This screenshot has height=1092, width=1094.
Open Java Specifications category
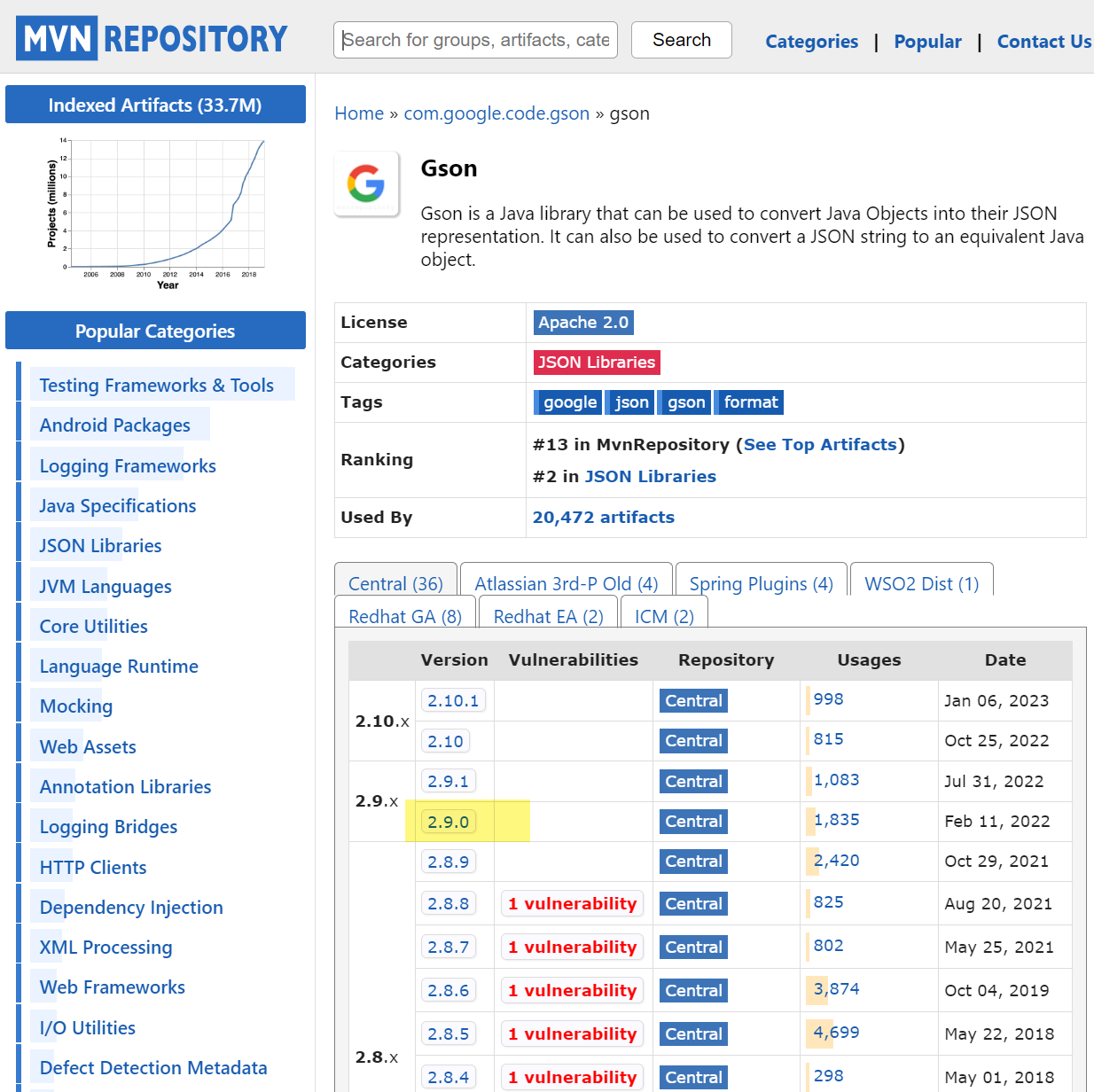click(x=118, y=506)
